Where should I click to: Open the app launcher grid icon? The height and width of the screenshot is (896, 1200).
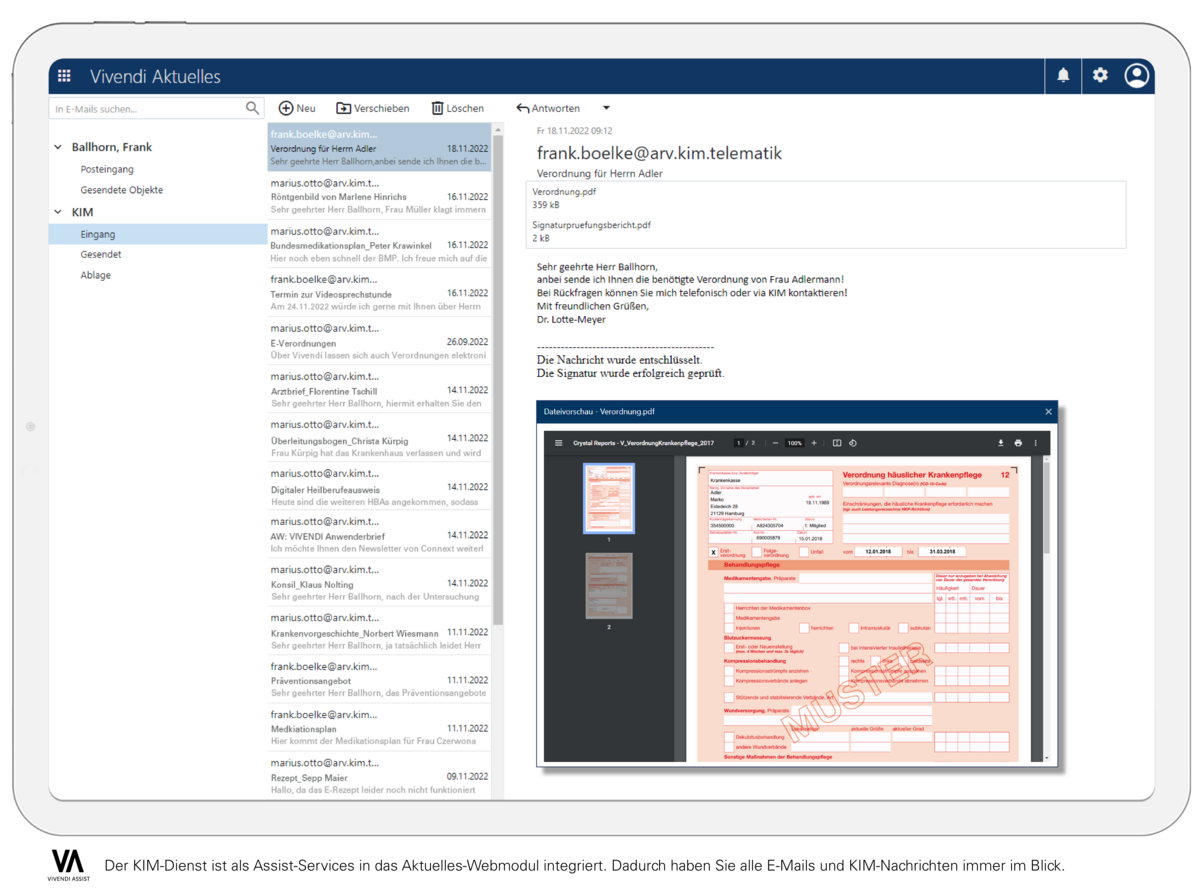(64, 76)
